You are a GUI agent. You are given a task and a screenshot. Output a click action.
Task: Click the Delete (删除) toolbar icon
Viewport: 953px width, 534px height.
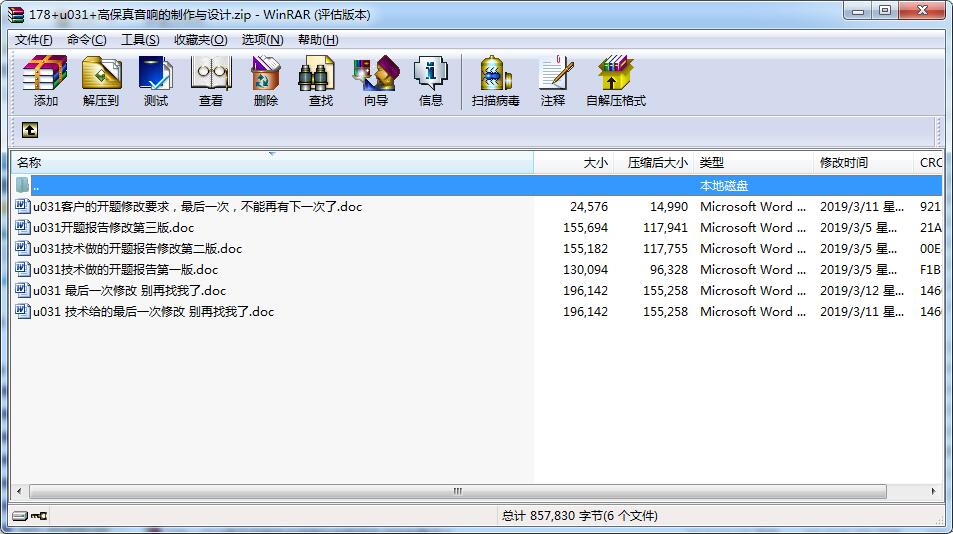point(266,81)
